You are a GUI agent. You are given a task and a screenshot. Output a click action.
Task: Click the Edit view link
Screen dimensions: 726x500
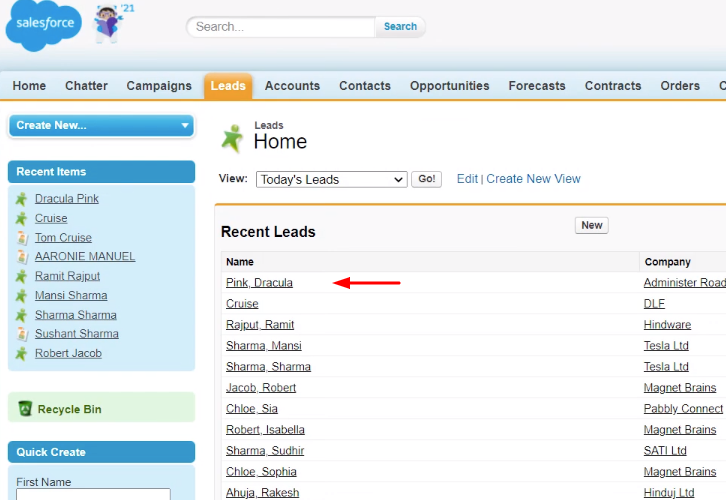[x=467, y=179]
